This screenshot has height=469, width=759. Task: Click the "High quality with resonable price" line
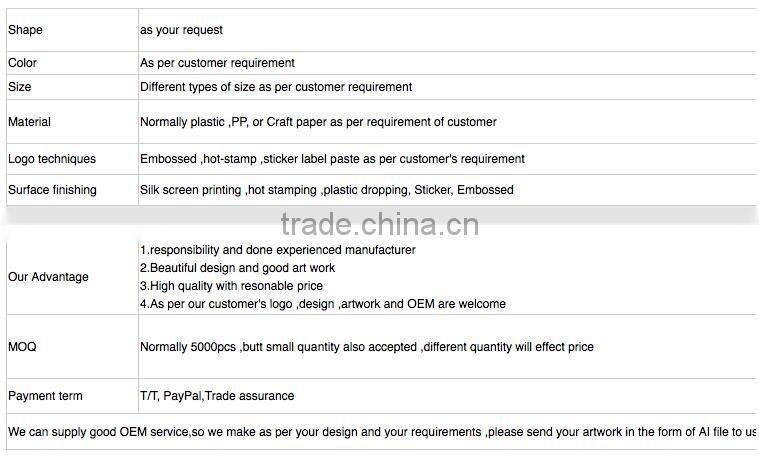point(231,286)
